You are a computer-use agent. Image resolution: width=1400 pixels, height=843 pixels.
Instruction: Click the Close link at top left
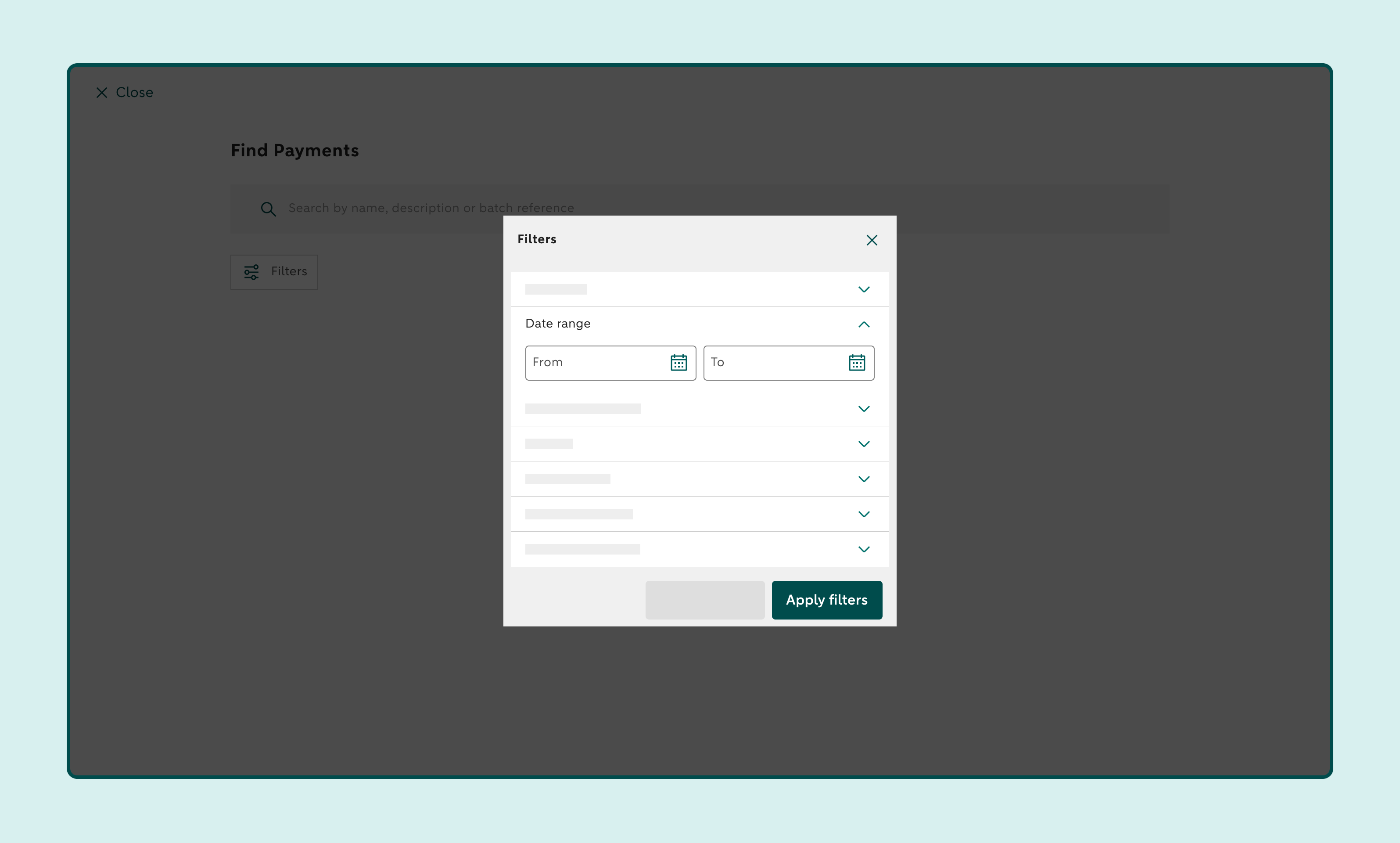coord(124,93)
